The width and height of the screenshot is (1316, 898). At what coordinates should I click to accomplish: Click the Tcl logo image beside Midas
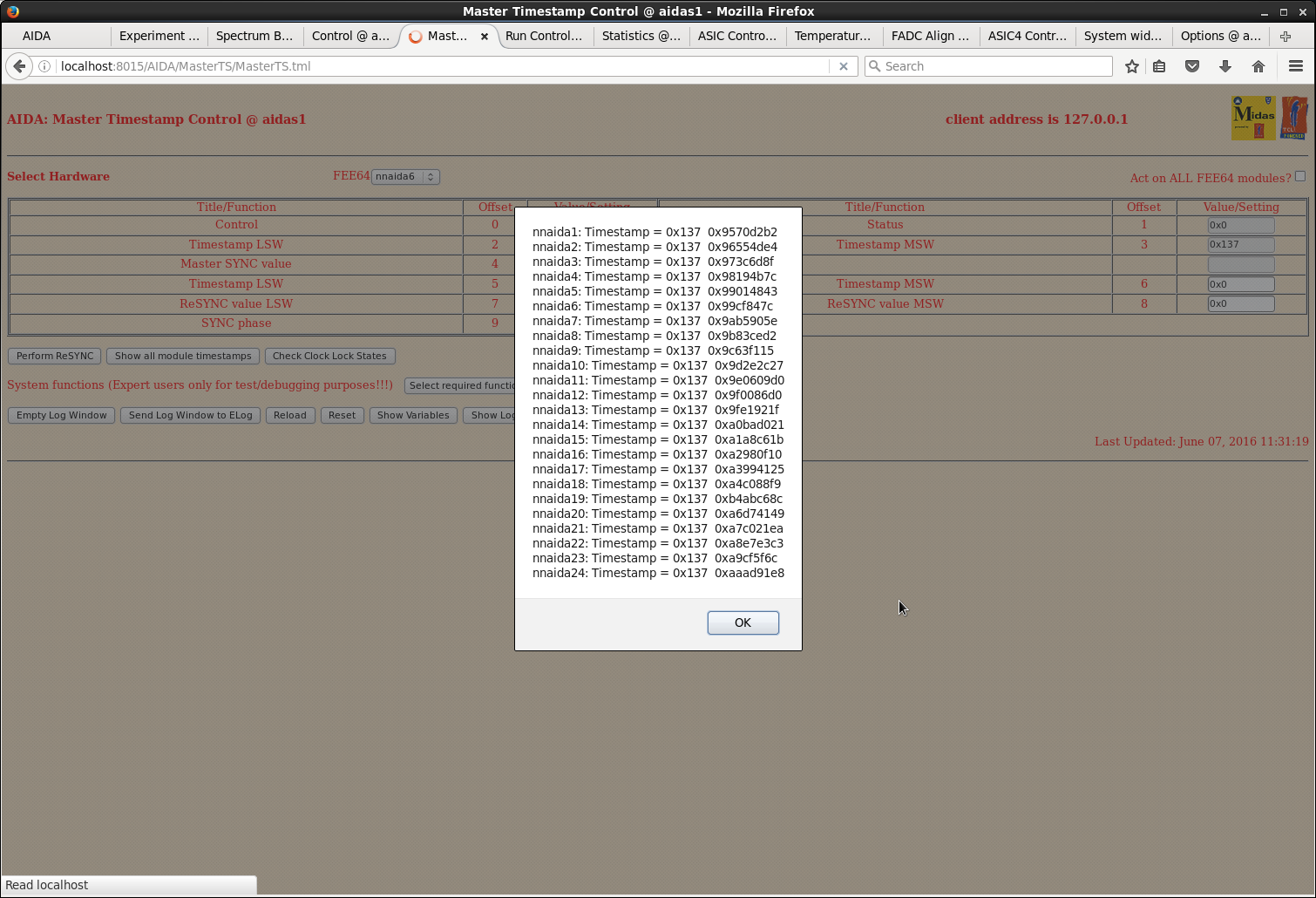click(x=1293, y=118)
